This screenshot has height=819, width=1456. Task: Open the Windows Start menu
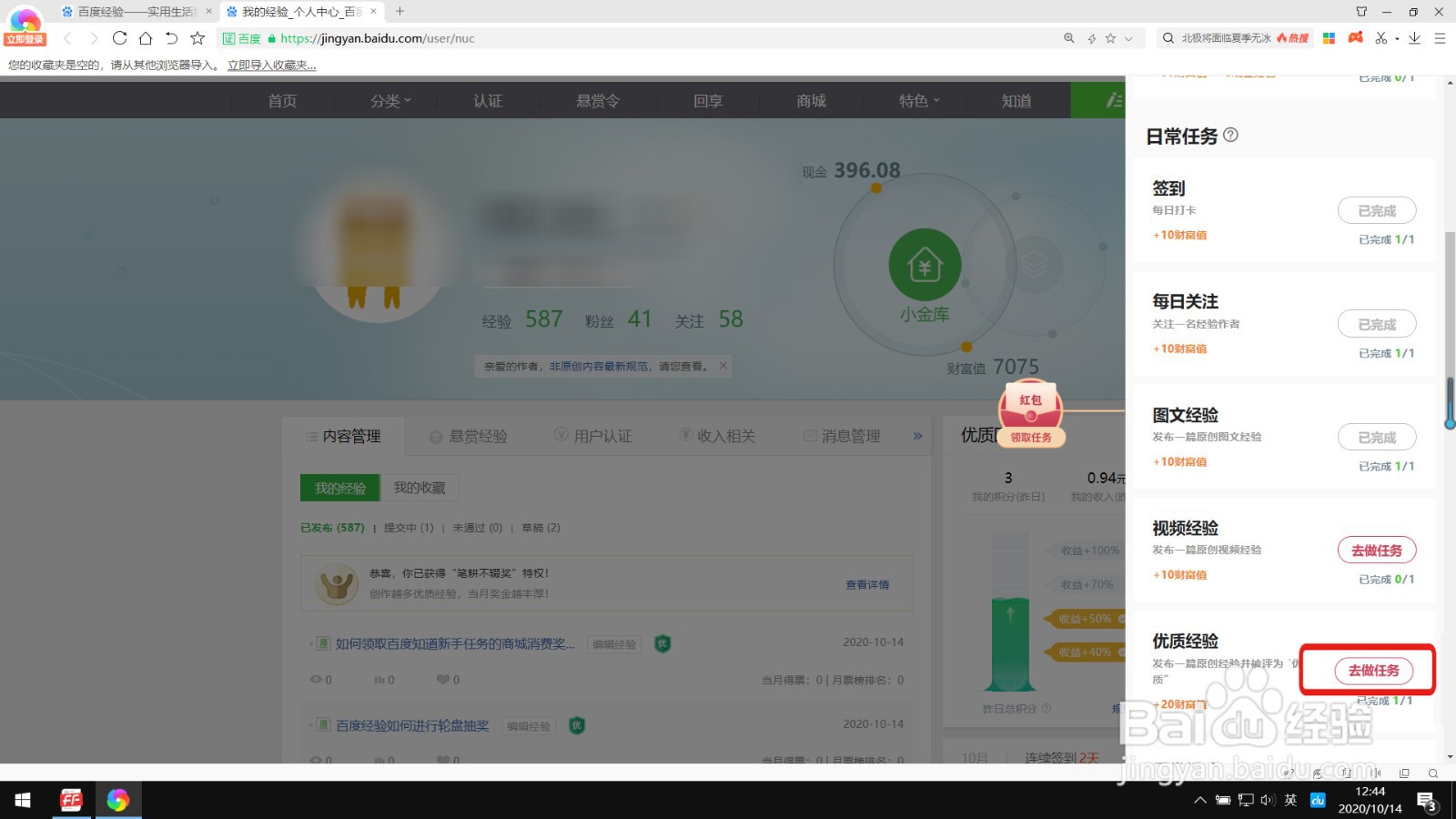tap(23, 800)
